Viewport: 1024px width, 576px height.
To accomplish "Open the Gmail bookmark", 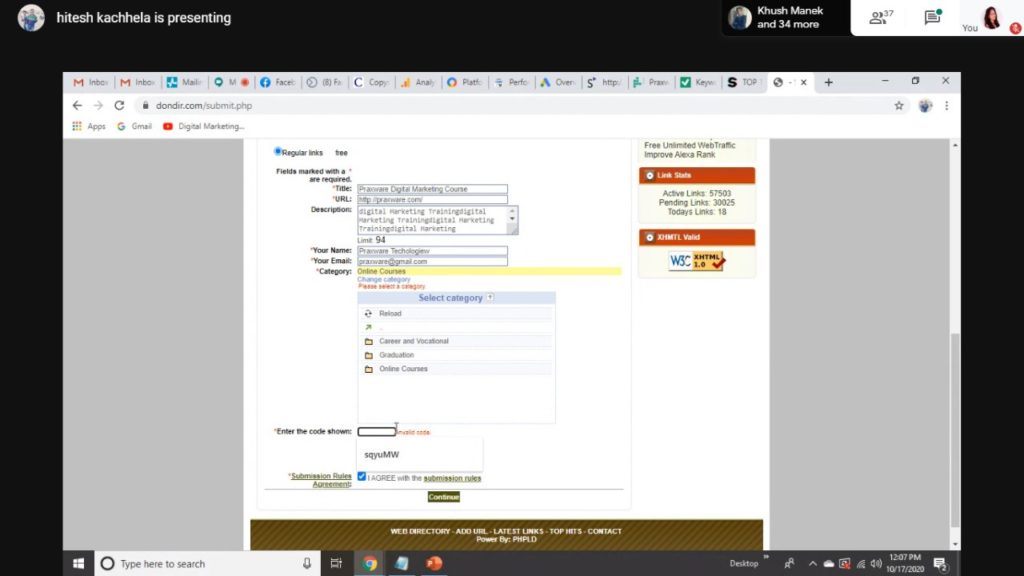I will [134, 126].
